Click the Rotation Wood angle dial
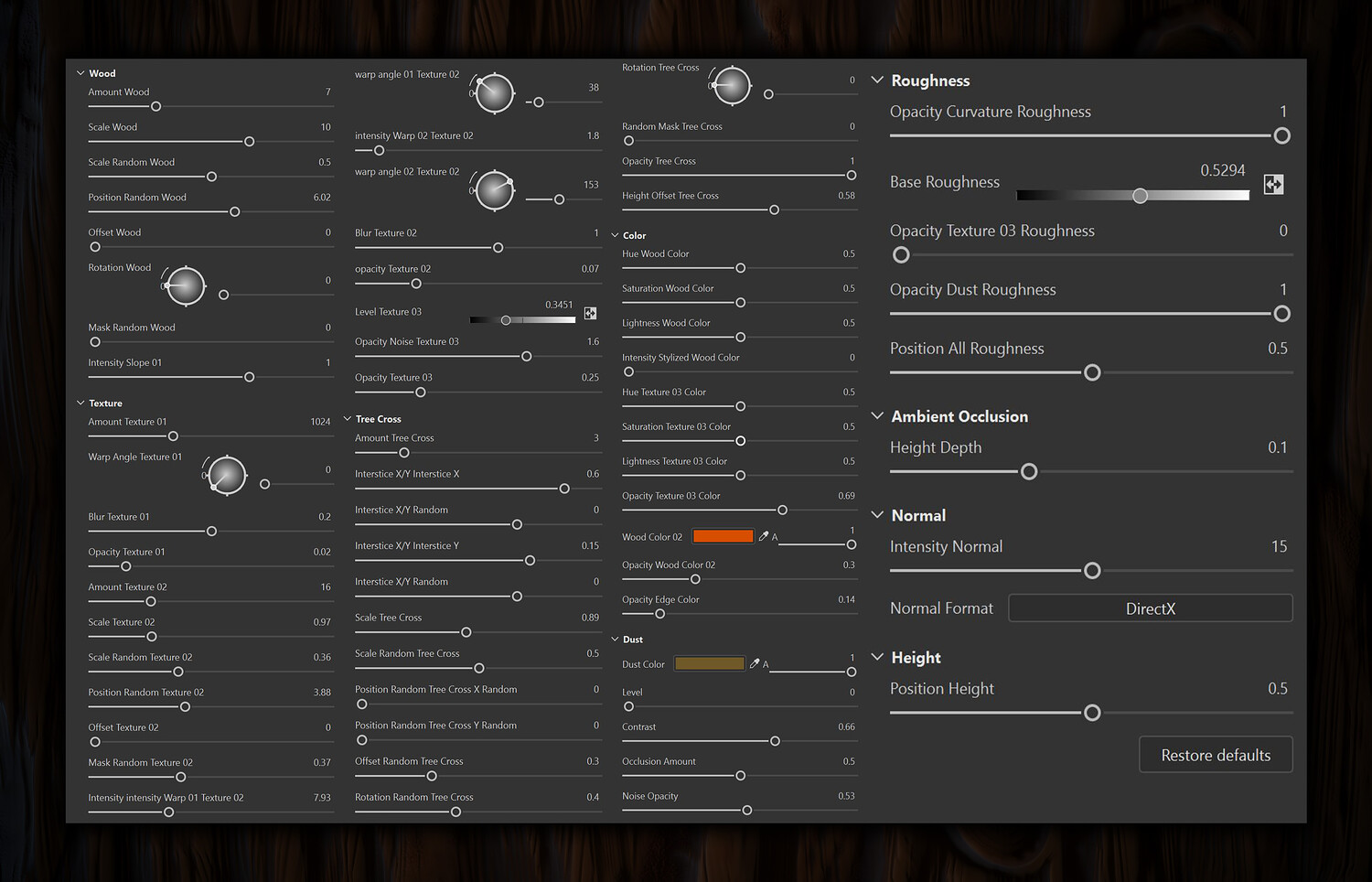The width and height of the screenshot is (1372, 882). click(x=186, y=286)
